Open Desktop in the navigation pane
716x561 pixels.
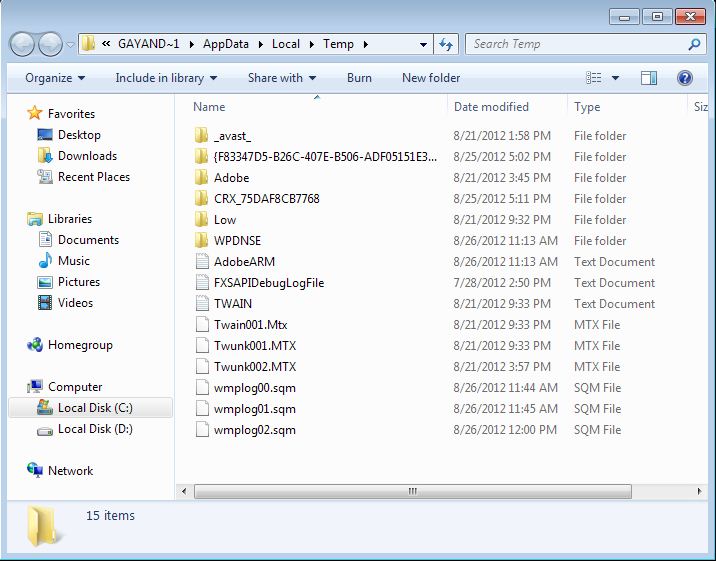[79, 135]
